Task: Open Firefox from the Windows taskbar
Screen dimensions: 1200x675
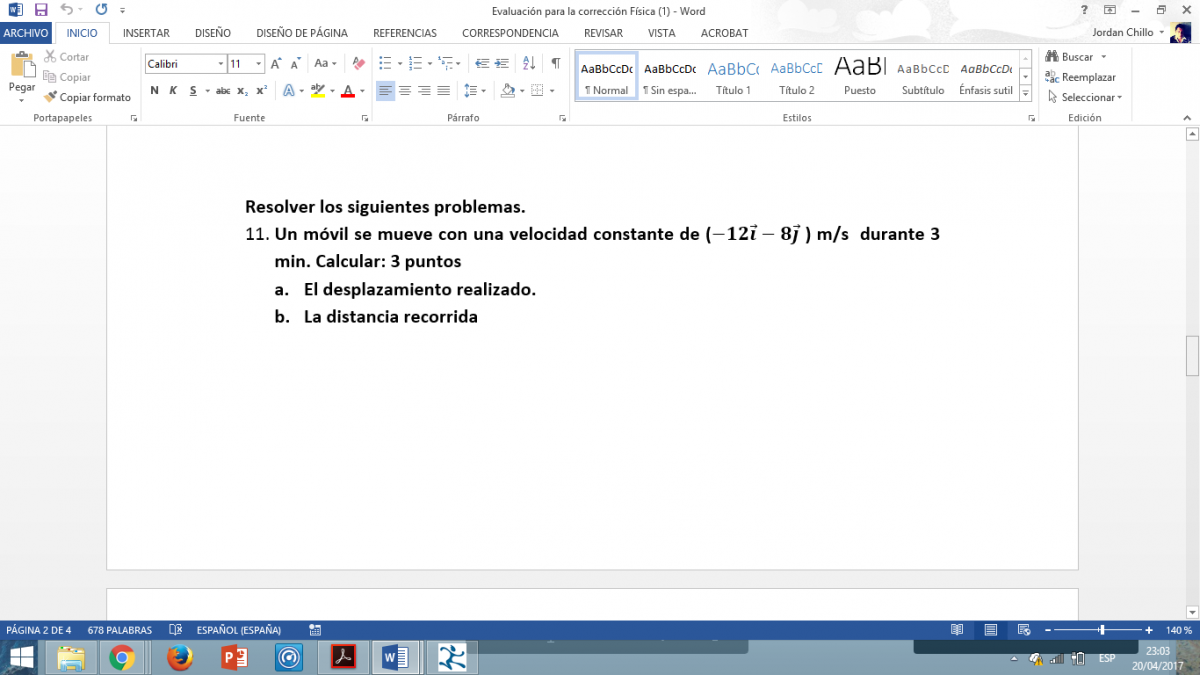Action: pyautogui.click(x=179, y=657)
